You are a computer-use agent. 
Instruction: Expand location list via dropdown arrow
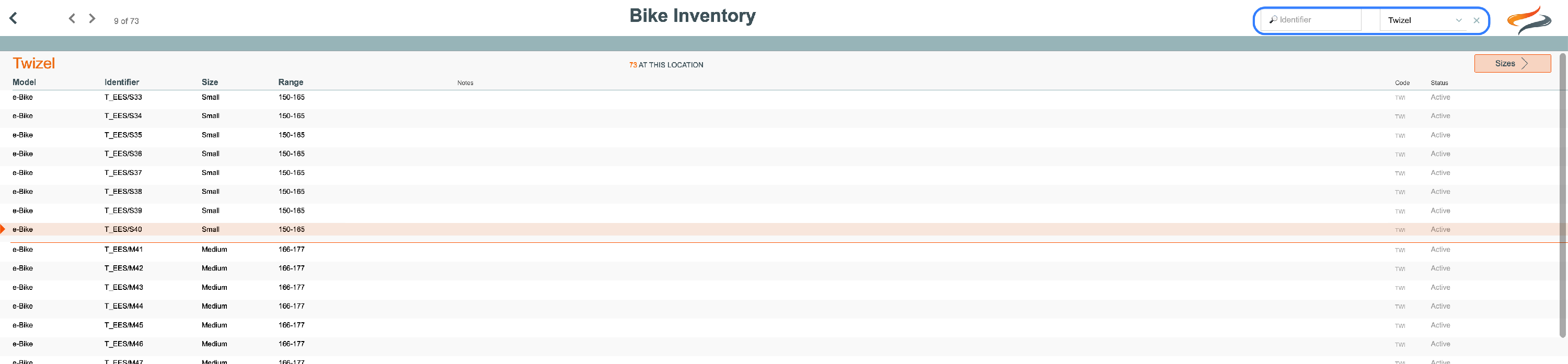[x=1458, y=20]
